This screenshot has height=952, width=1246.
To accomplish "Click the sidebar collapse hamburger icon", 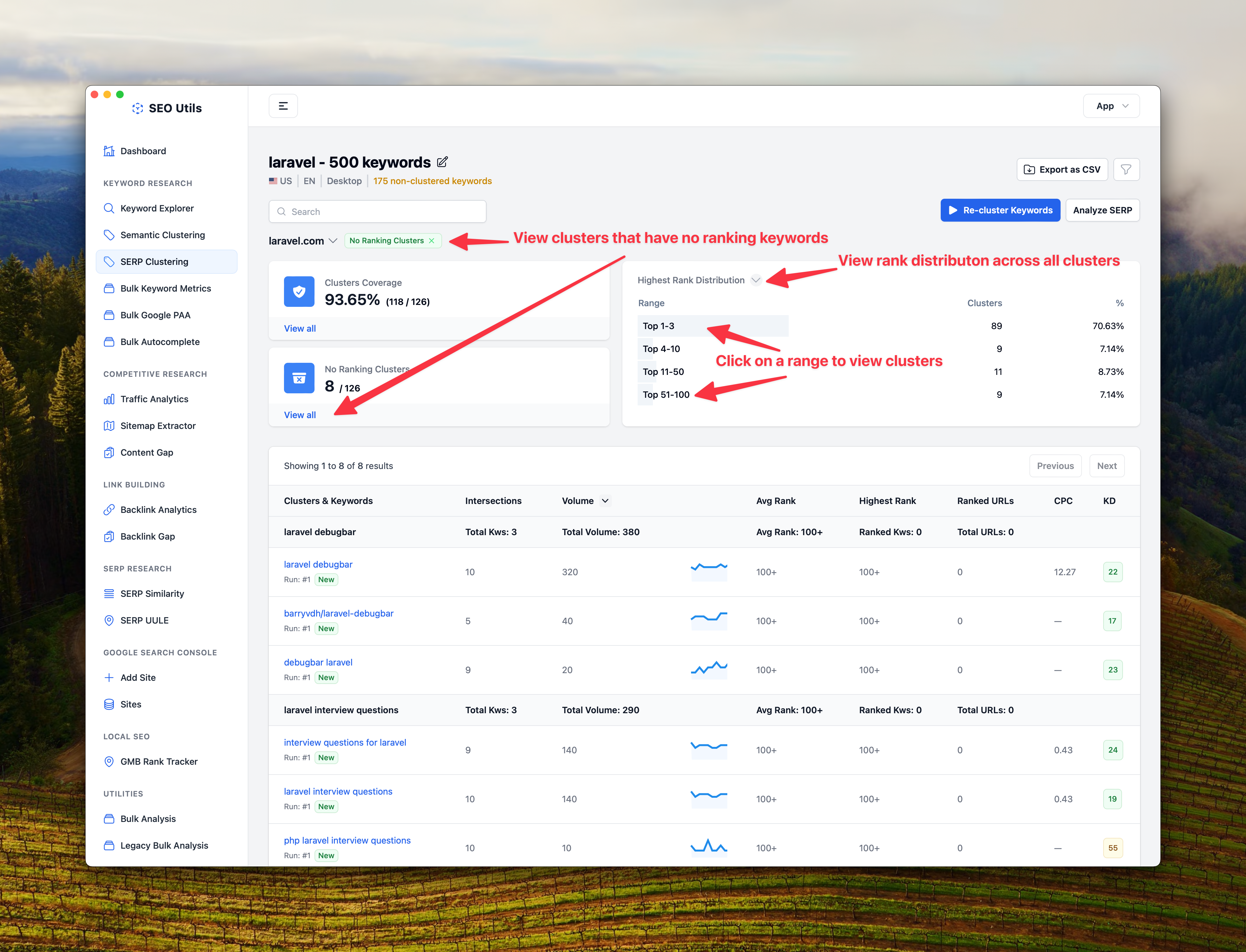I will 283,106.
